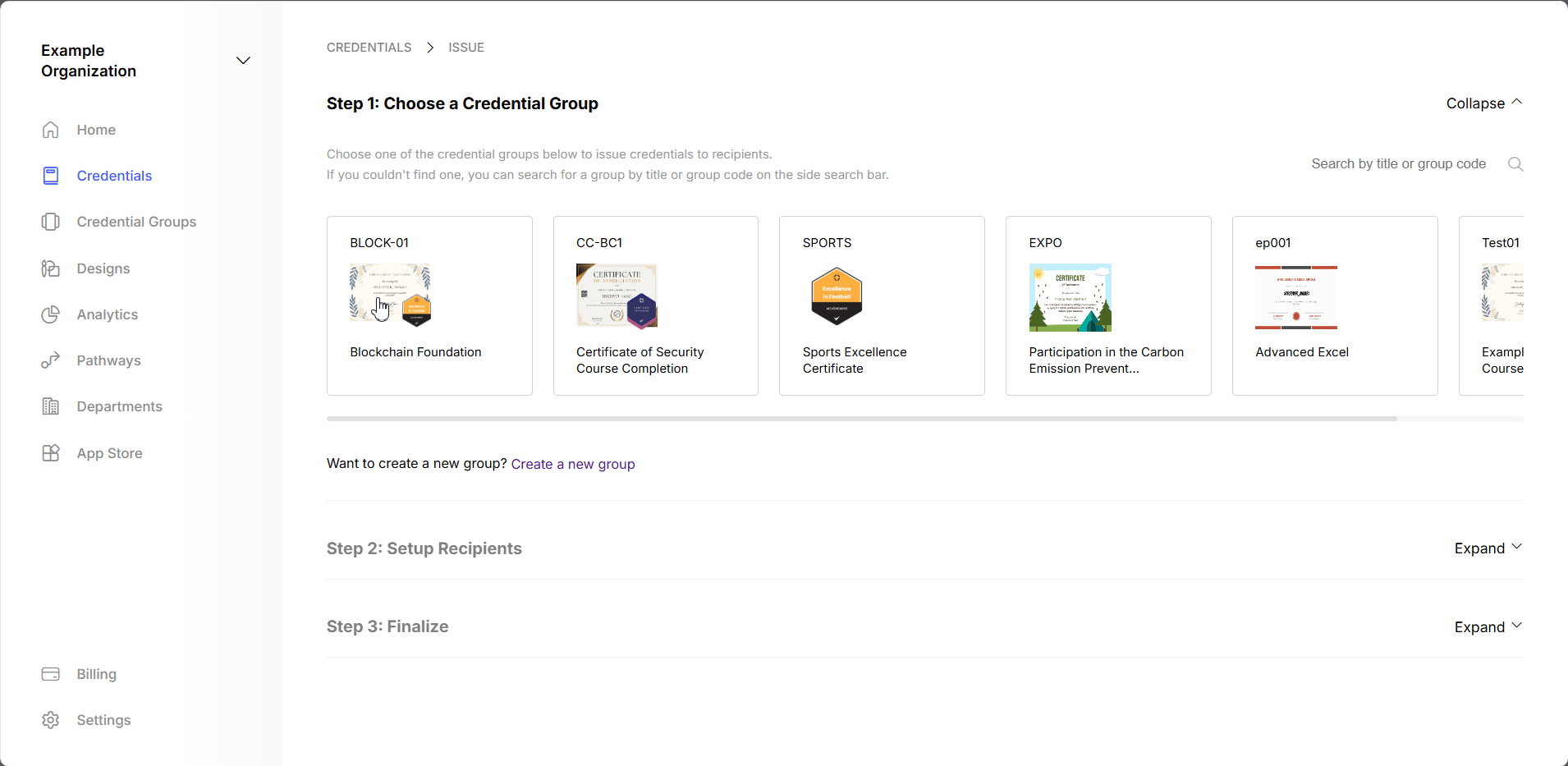Click the Create a new group link
The image size is (1568, 766).
[572, 463]
